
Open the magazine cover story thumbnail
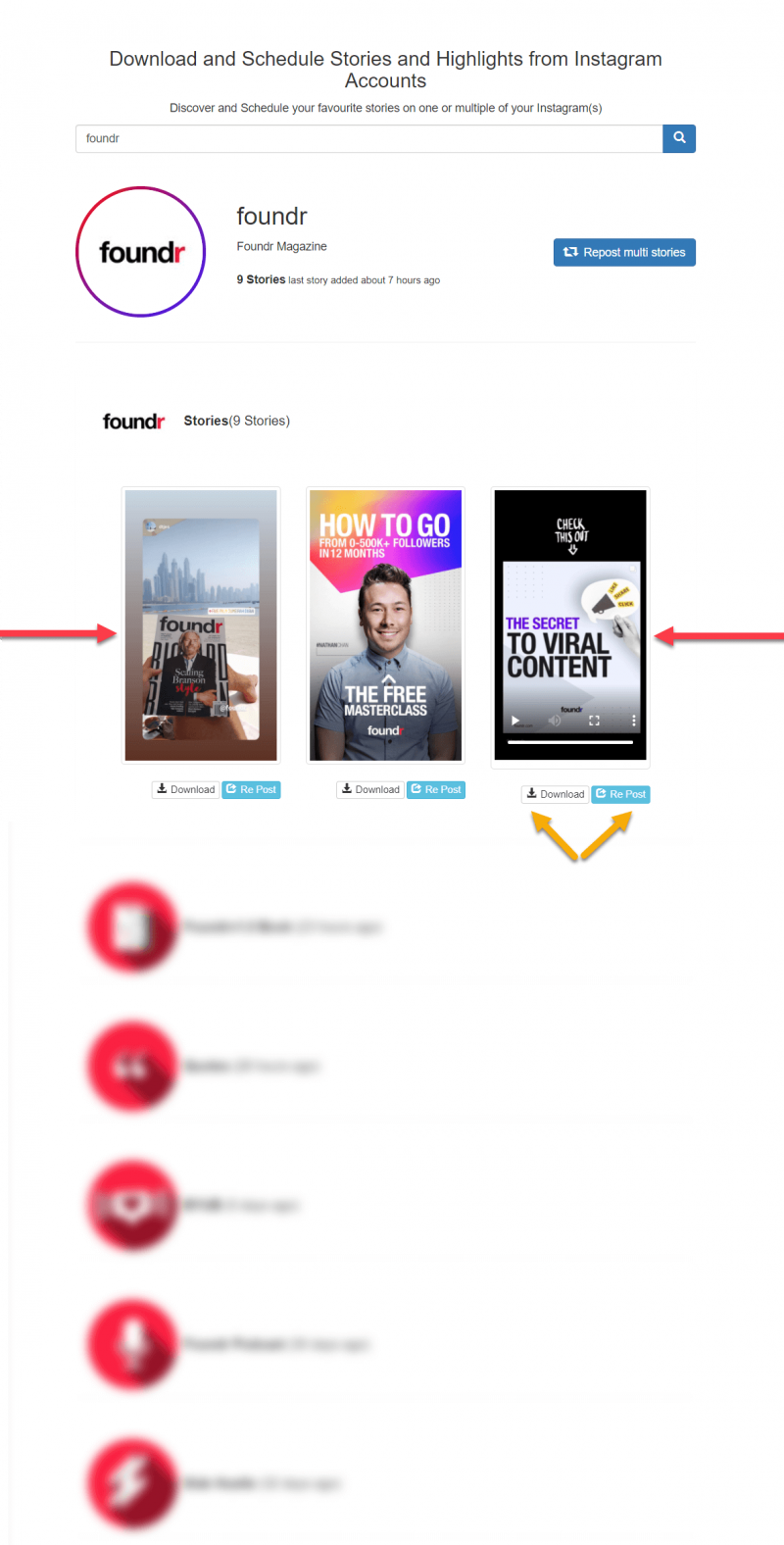(x=201, y=624)
